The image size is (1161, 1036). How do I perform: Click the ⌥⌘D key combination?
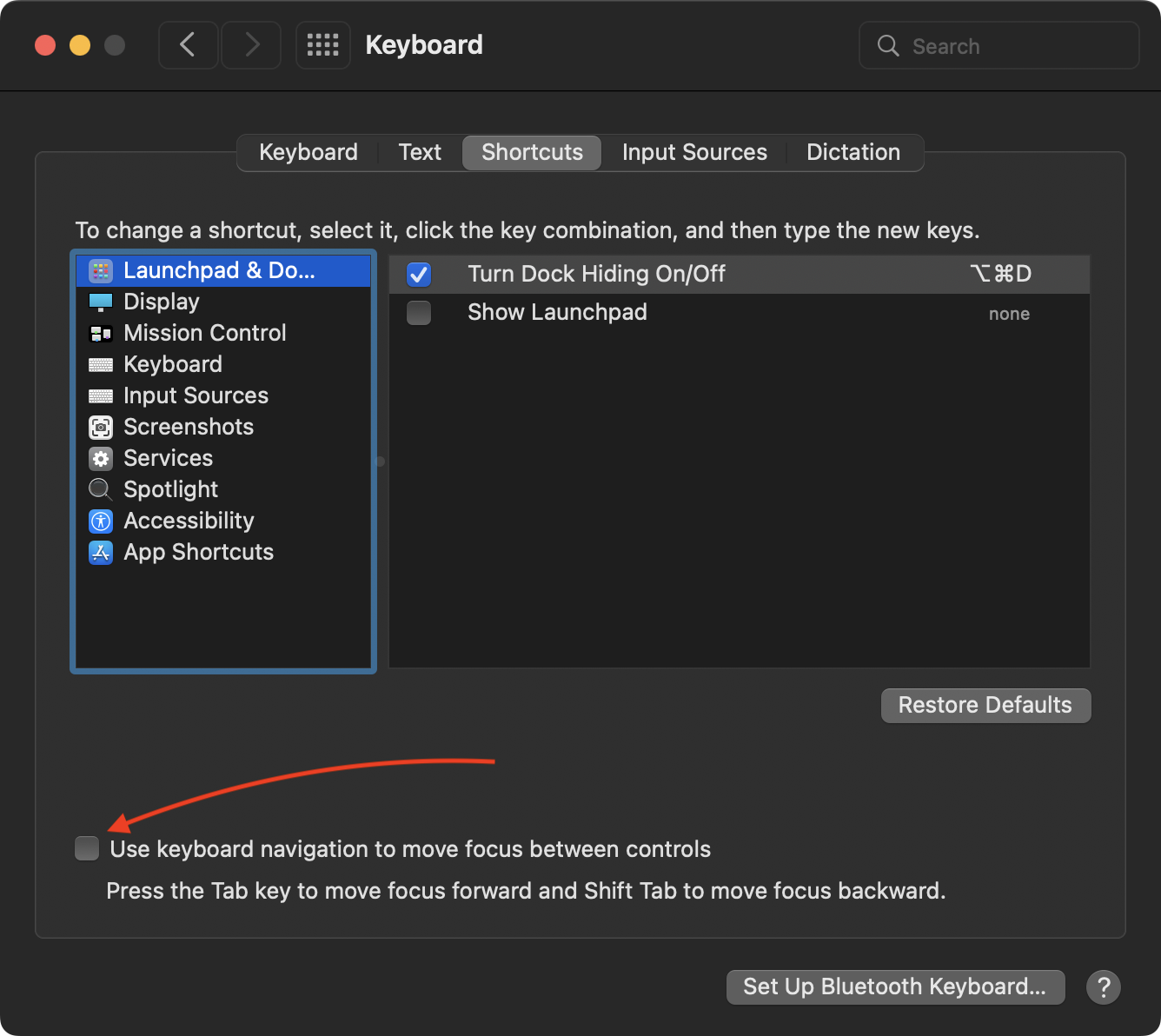(x=1000, y=275)
